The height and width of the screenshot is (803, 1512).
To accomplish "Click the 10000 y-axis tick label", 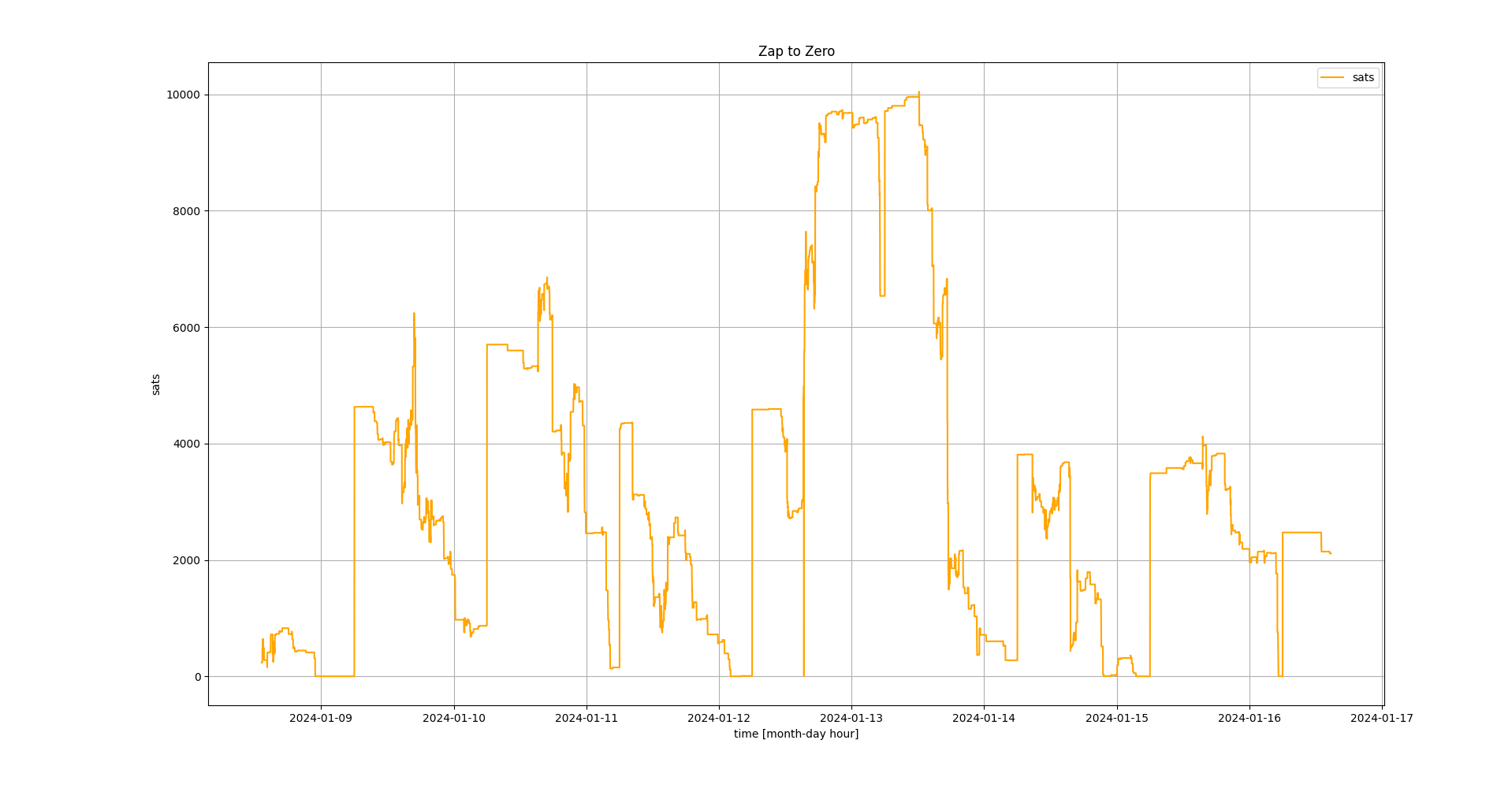I will [183, 95].
